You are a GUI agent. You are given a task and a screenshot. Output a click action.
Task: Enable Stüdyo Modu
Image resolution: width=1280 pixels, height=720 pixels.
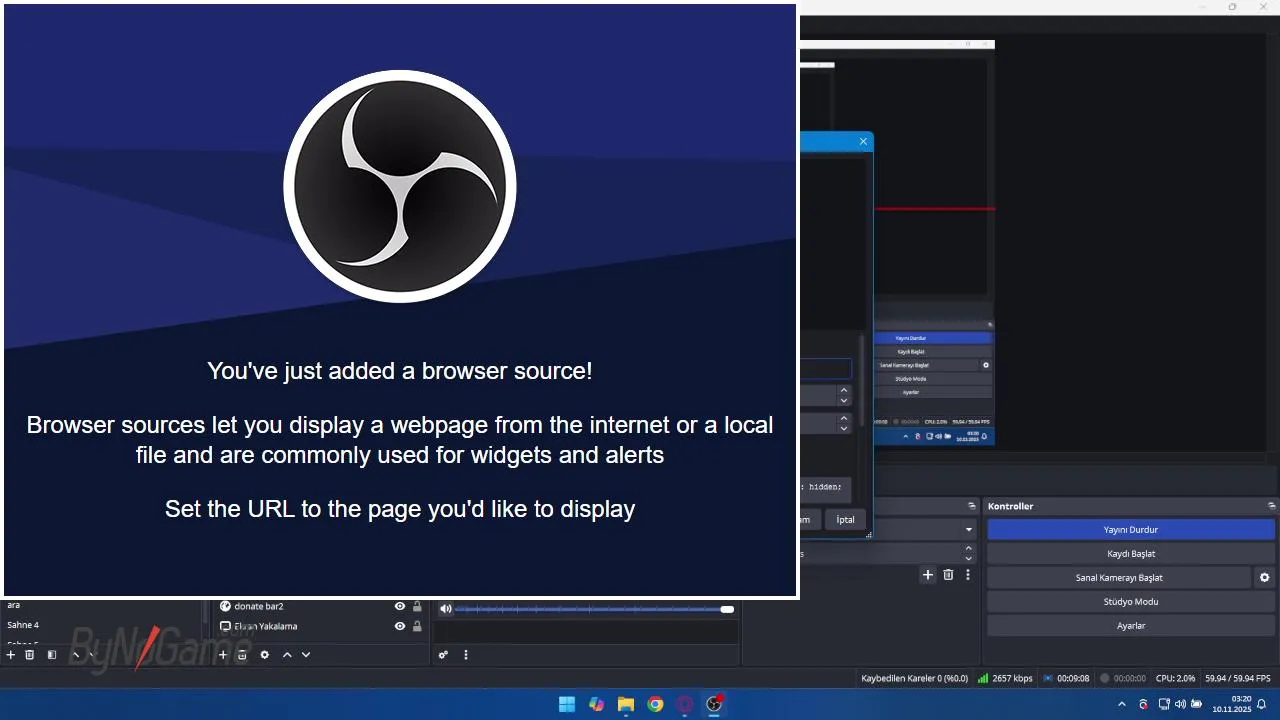click(1131, 602)
